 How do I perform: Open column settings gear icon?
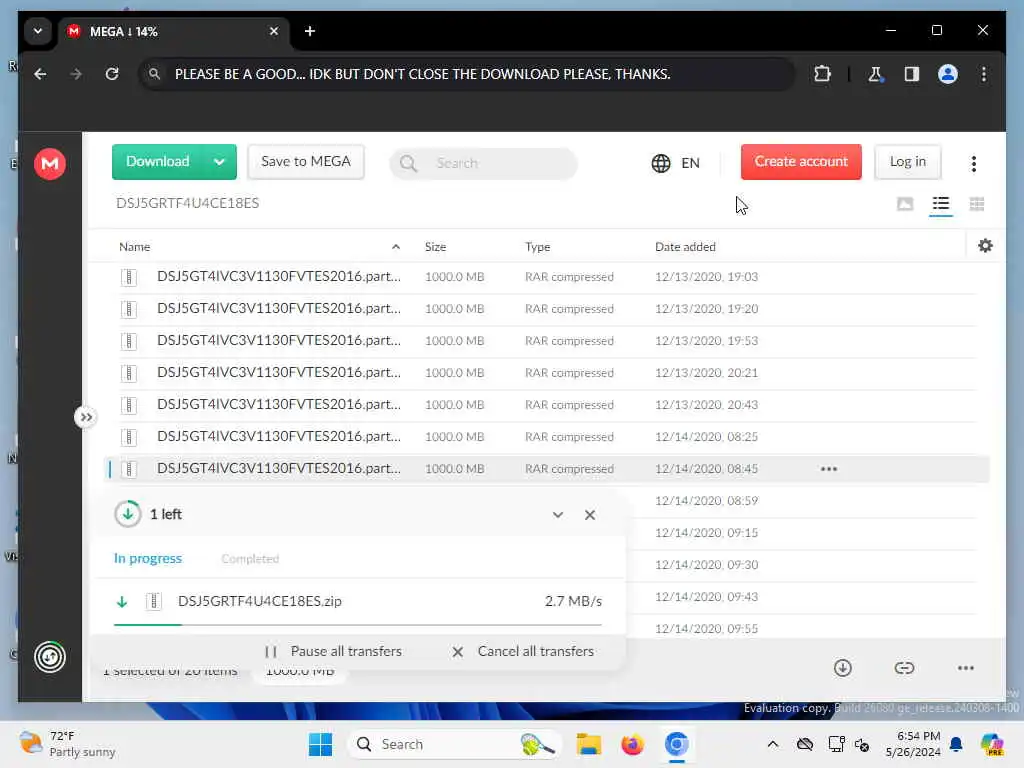pyautogui.click(x=985, y=246)
